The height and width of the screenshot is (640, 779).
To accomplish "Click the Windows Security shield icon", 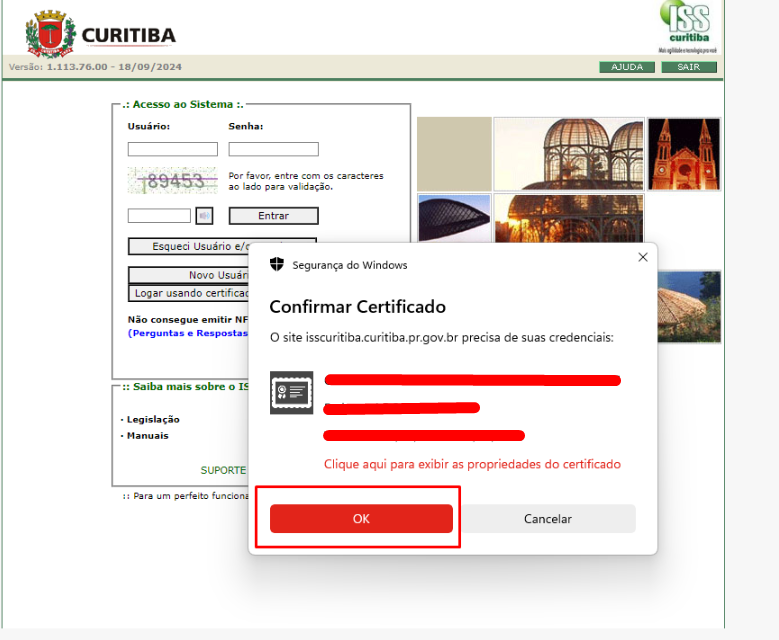I will (x=277, y=264).
